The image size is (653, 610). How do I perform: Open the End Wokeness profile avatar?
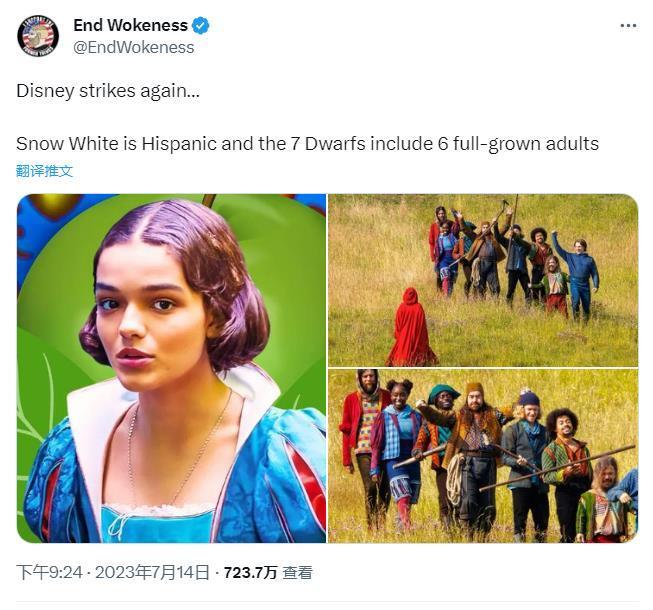tap(38, 36)
